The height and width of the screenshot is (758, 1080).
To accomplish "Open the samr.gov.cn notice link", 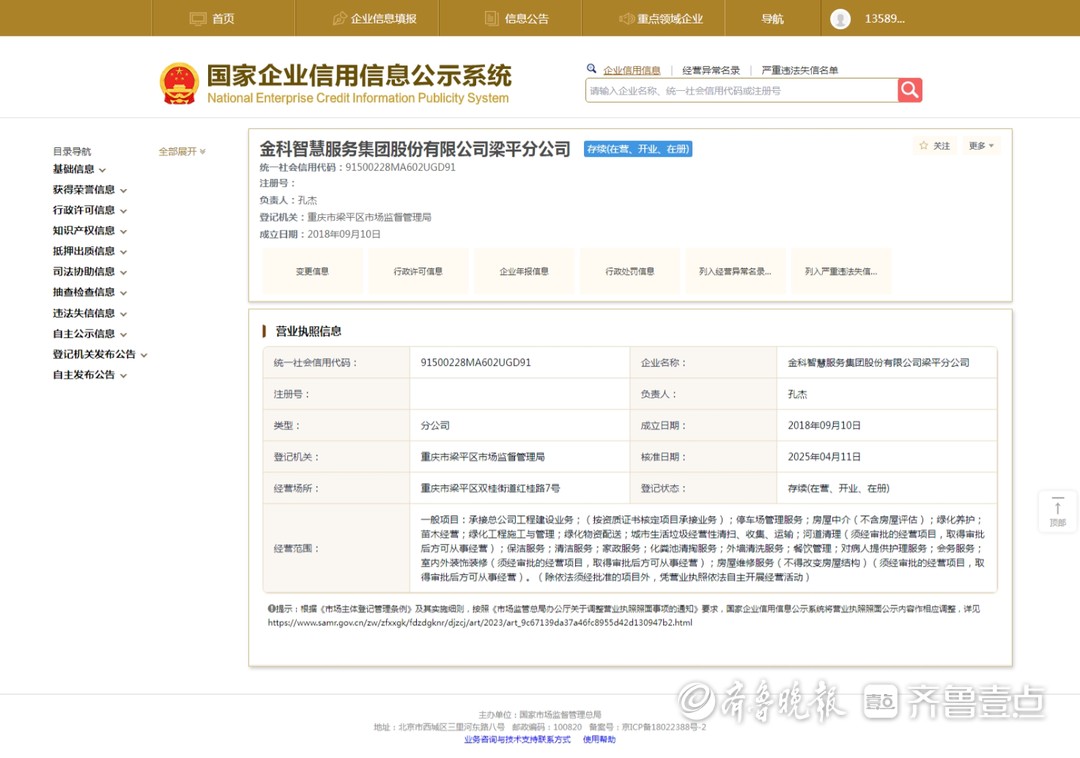I will [480, 622].
